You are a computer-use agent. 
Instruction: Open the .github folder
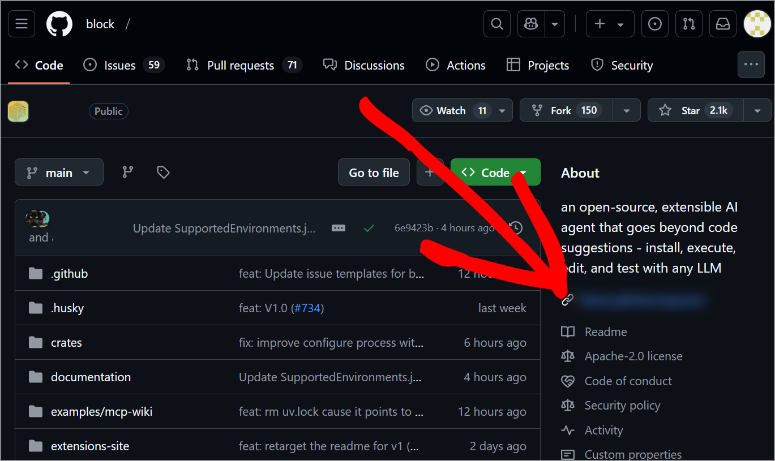pyautogui.click(x=69, y=273)
